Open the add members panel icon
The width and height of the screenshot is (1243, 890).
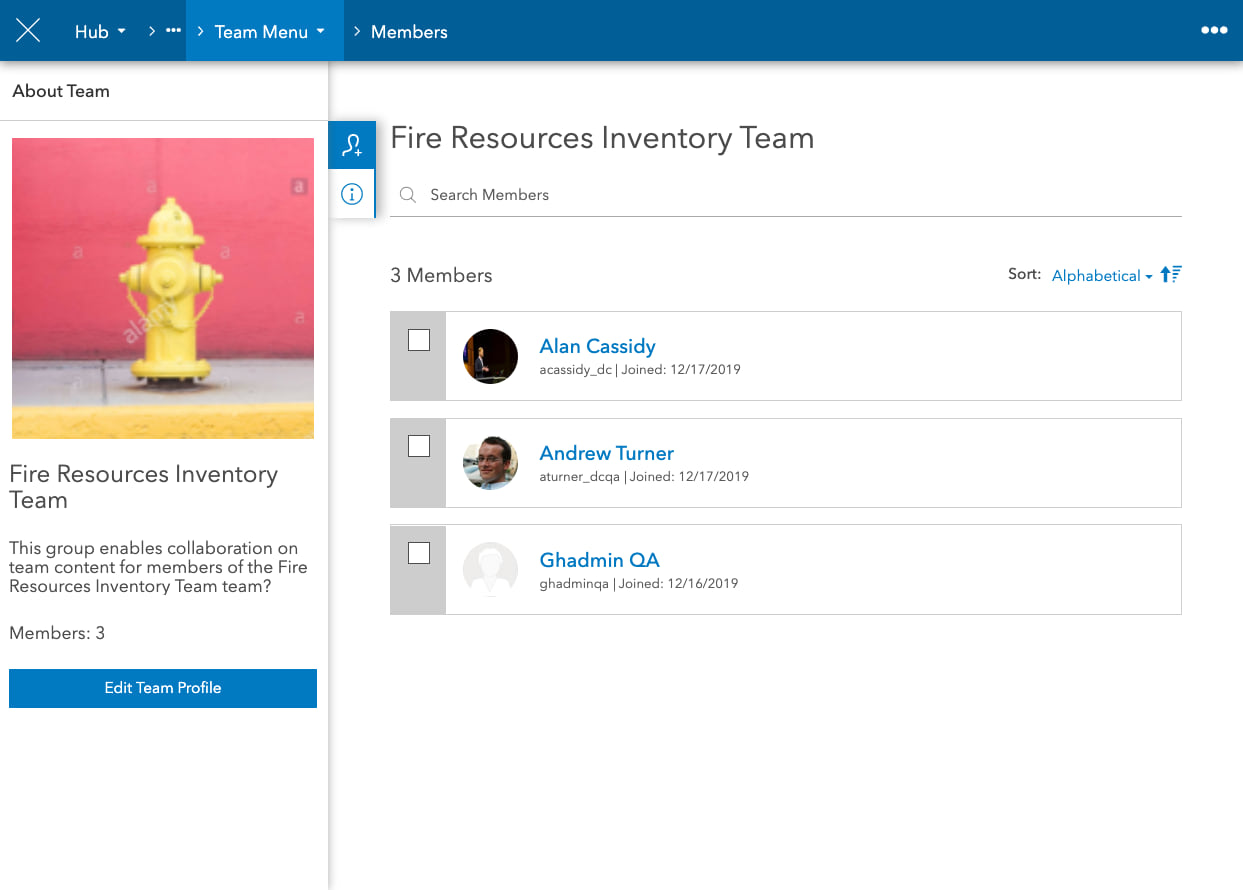352,144
